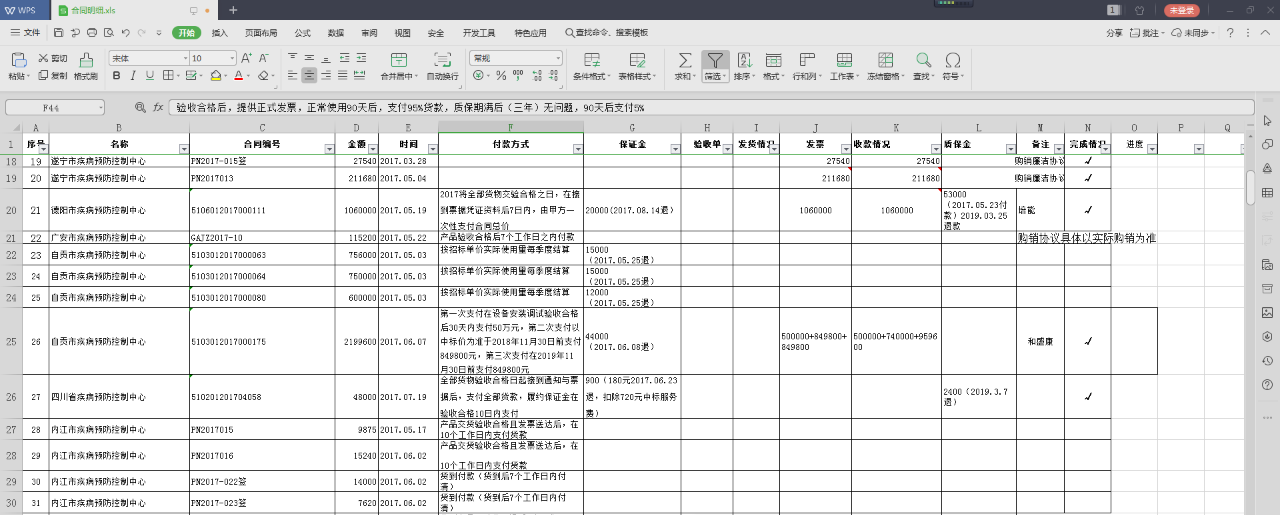Toggle bold formatting
Image resolution: width=1280 pixels, height=515 pixels.
115,75
